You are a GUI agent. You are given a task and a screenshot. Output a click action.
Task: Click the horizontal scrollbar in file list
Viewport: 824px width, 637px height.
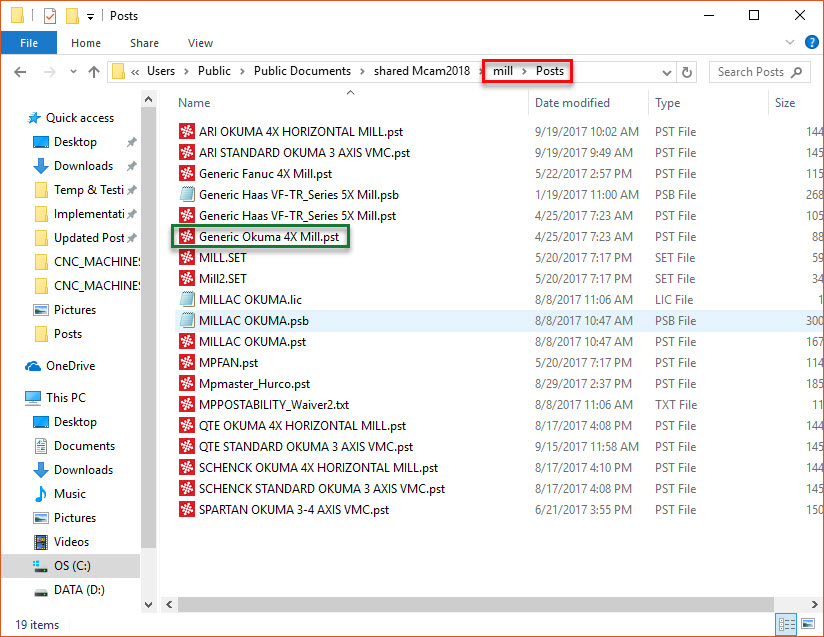tap(476, 604)
